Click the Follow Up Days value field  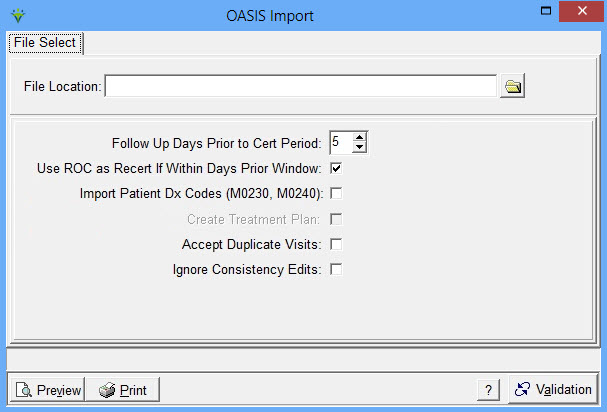(340, 143)
